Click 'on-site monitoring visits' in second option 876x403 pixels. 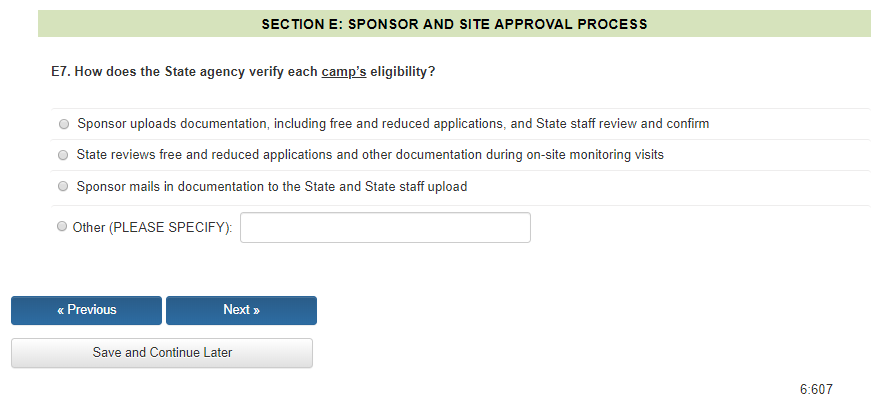coord(589,155)
